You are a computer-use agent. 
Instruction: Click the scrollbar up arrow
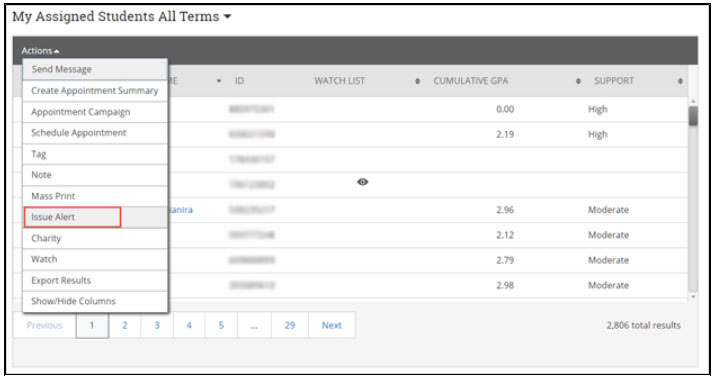coord(693,101)
